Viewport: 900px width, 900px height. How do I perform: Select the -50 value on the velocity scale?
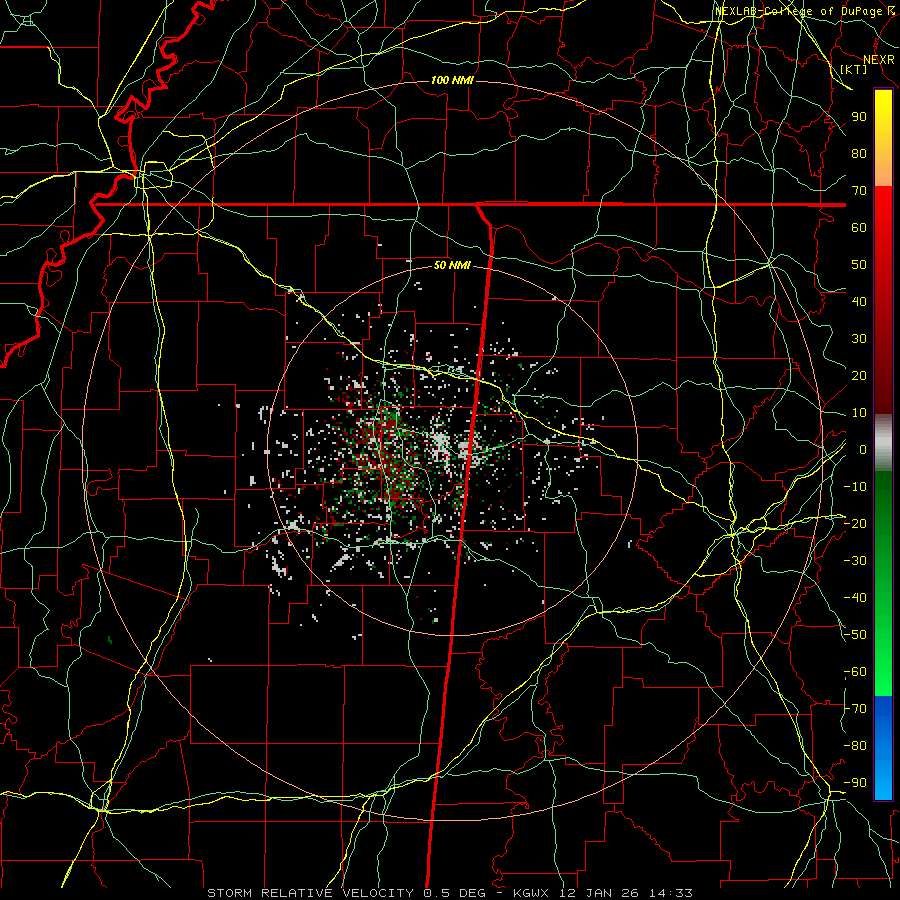click(855, 635)
